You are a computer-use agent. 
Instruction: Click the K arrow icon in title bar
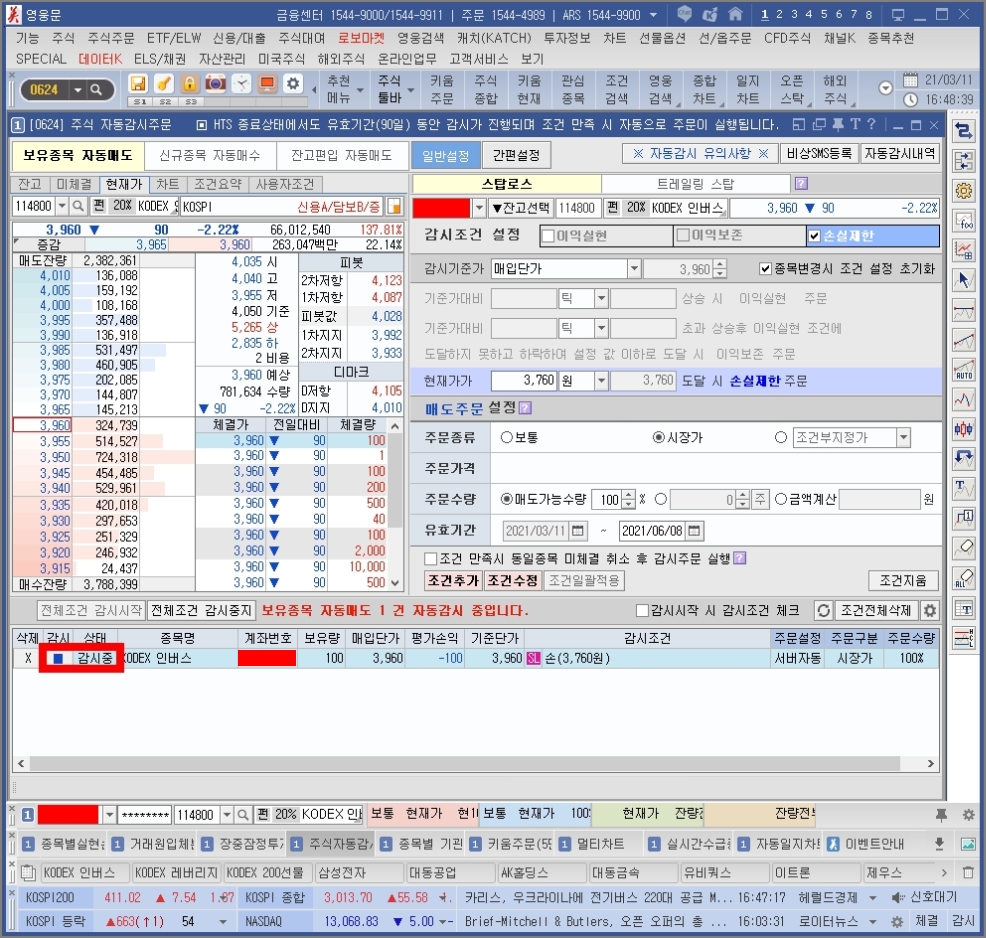tap(710, 14)
